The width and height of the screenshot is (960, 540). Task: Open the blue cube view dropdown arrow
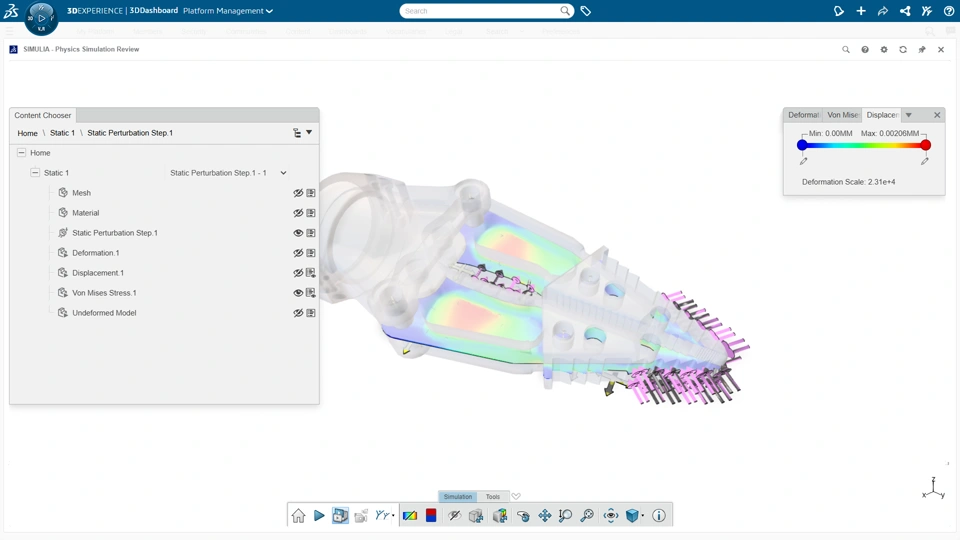(642, 516)
